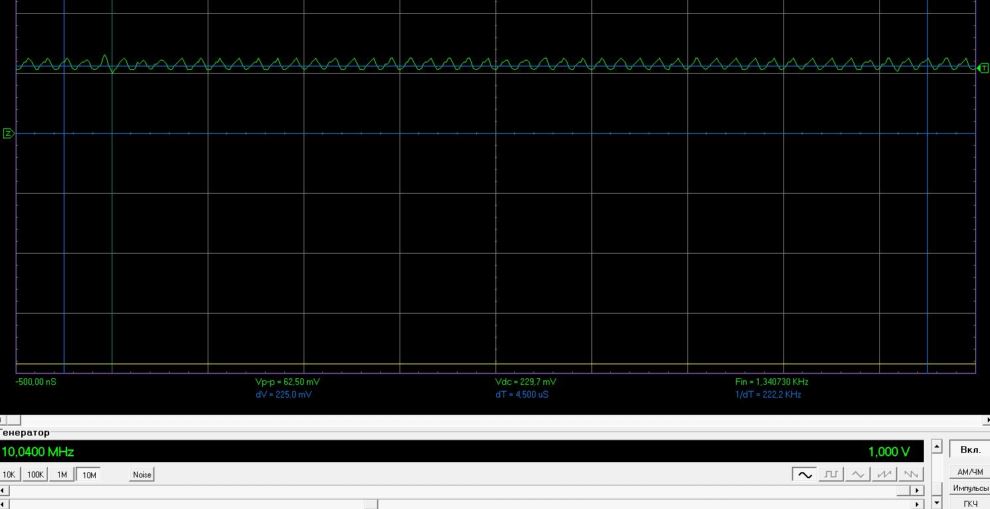Open the АМ/ЧМ modulation mode
This screenshot has height=509, width=990.
[x=970, y=472]
